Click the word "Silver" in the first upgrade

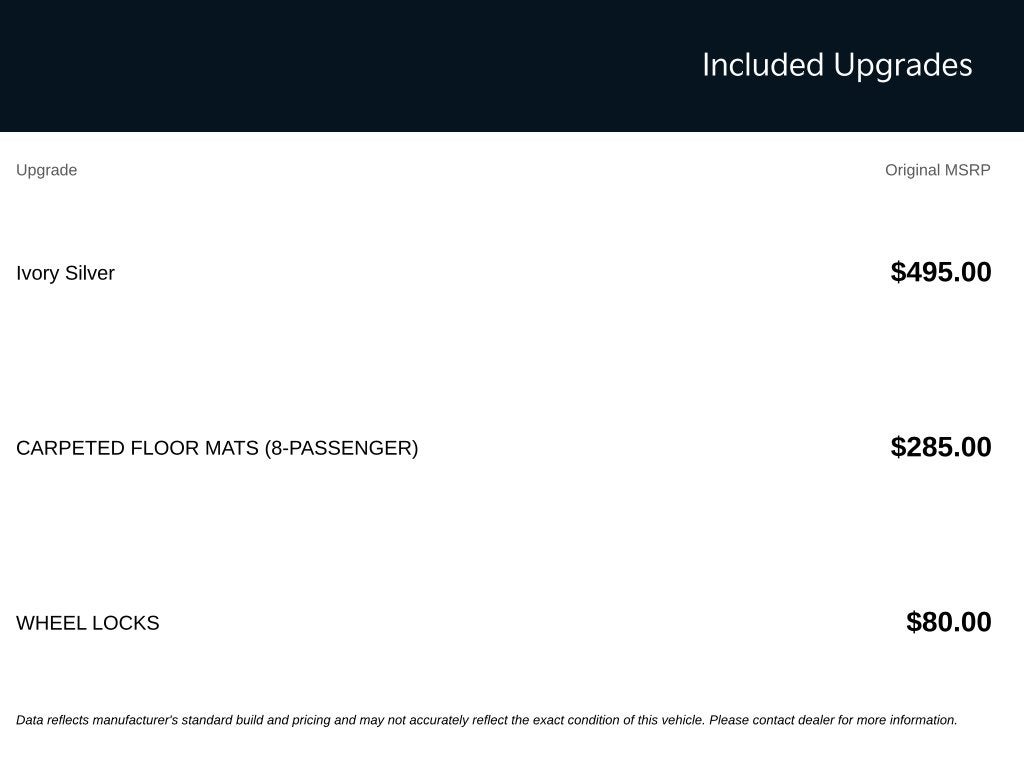coord(89,272)
